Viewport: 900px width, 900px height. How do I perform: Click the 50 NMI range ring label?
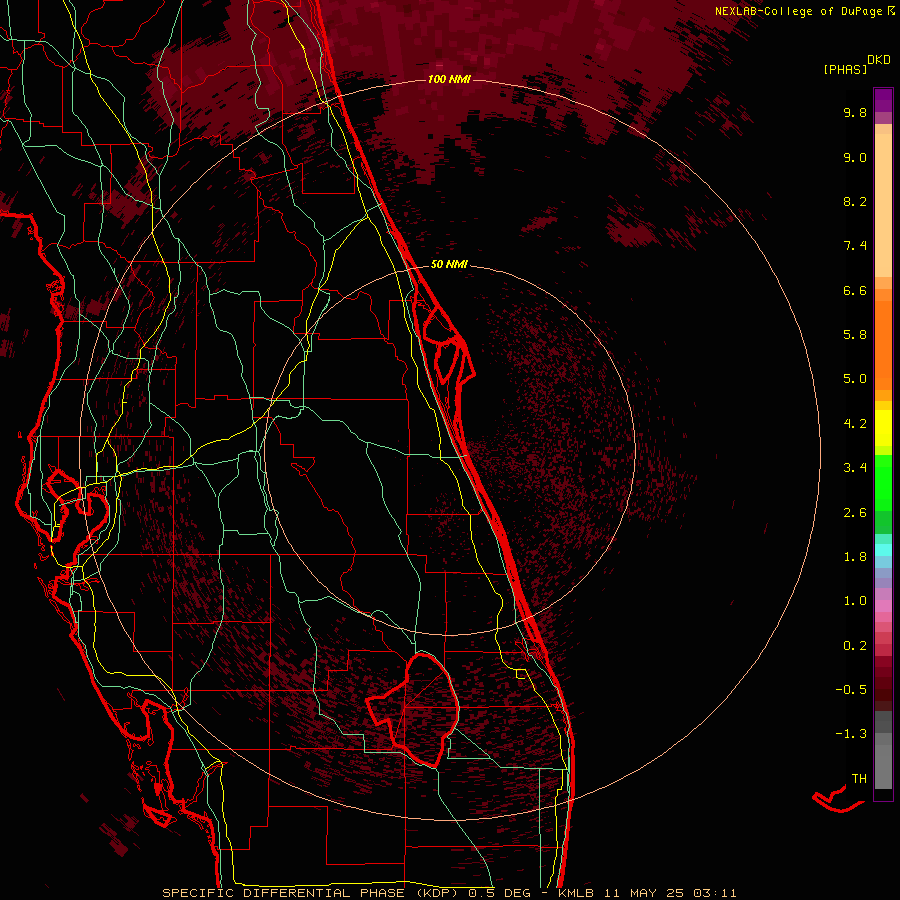(x=449, y=264)
